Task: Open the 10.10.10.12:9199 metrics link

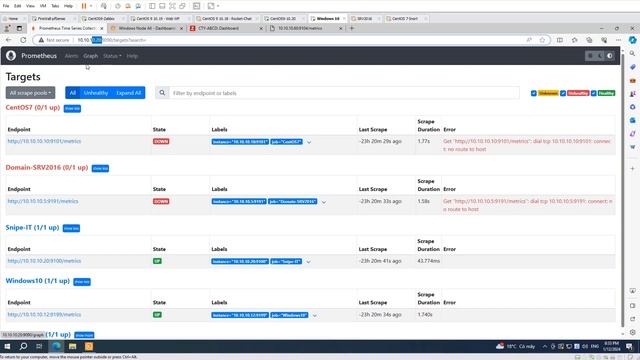Action: [x=44, y=315]
